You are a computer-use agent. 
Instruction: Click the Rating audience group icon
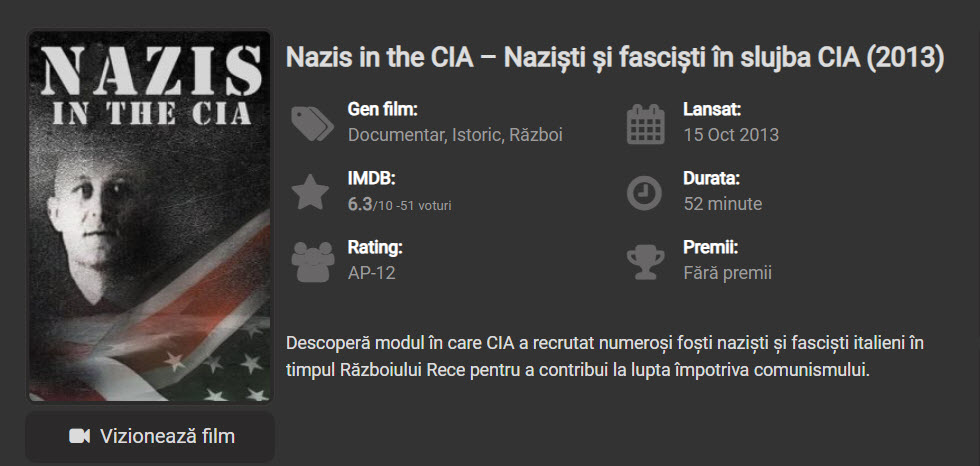click(x=311, y=260)
